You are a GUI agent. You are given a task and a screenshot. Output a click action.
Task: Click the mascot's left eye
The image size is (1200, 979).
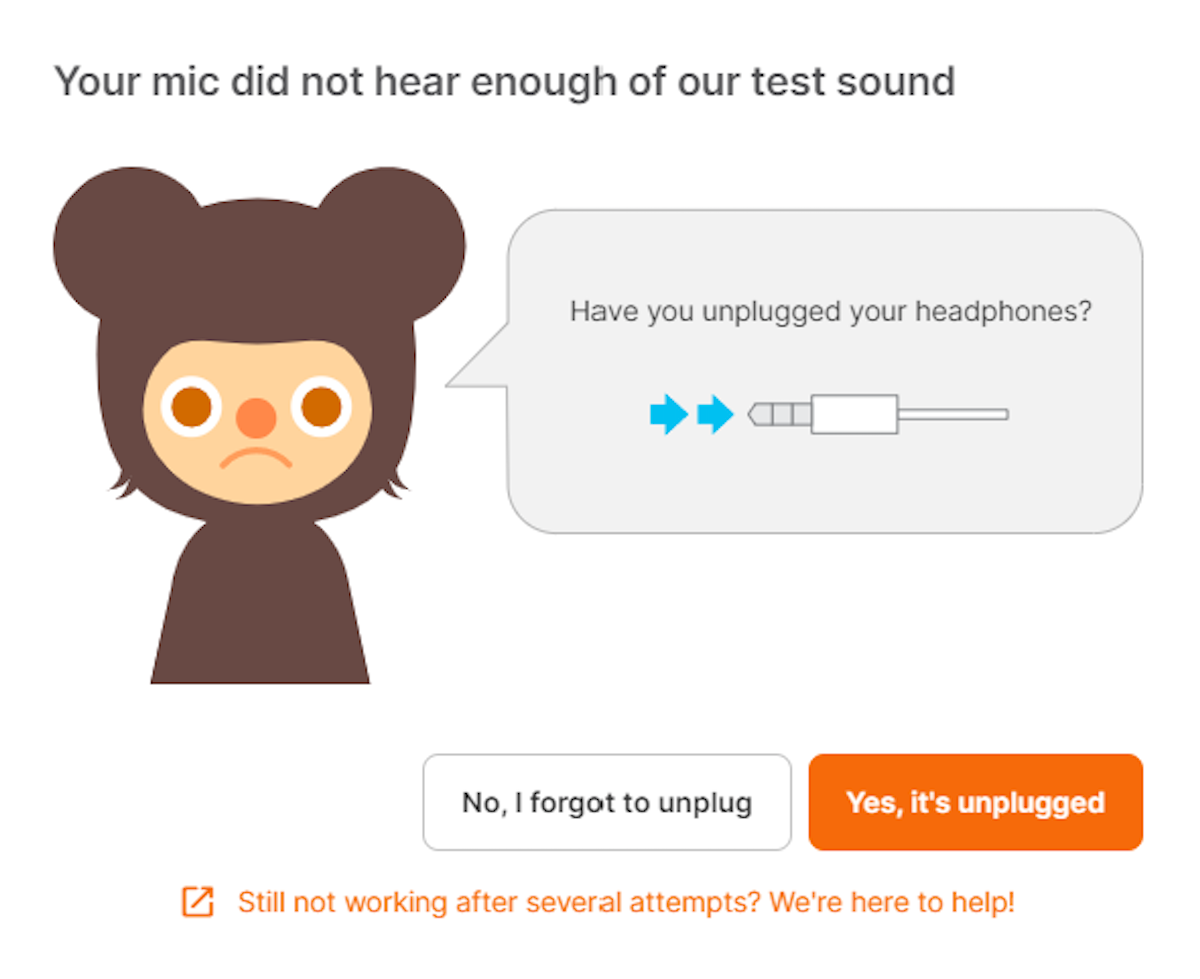(190, 407)
